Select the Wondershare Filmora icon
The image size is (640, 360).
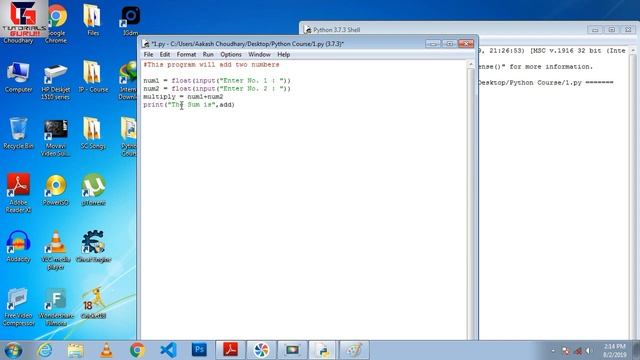point(56,307)
